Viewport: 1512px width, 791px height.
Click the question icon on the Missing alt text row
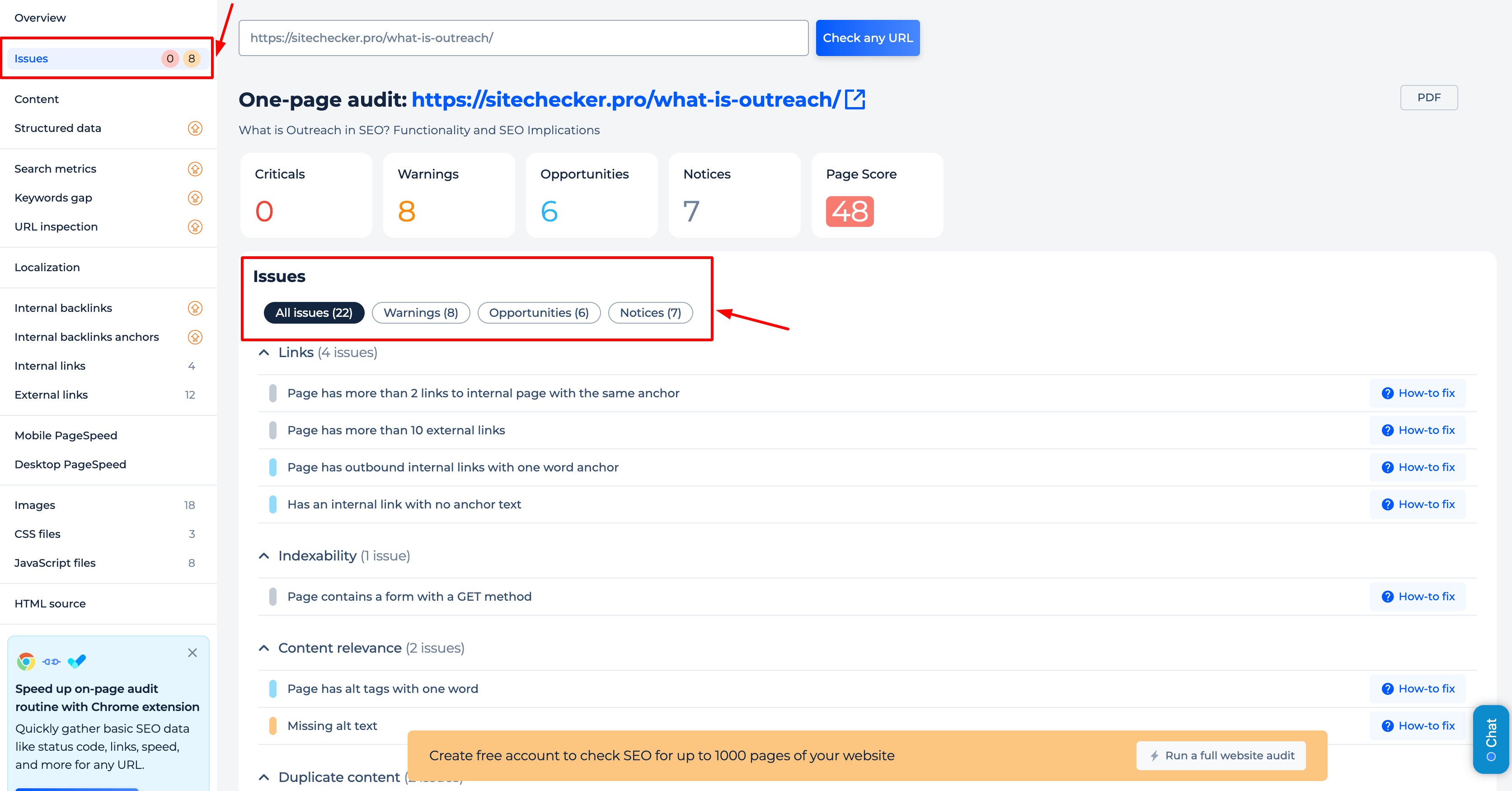pos(1388,726)
